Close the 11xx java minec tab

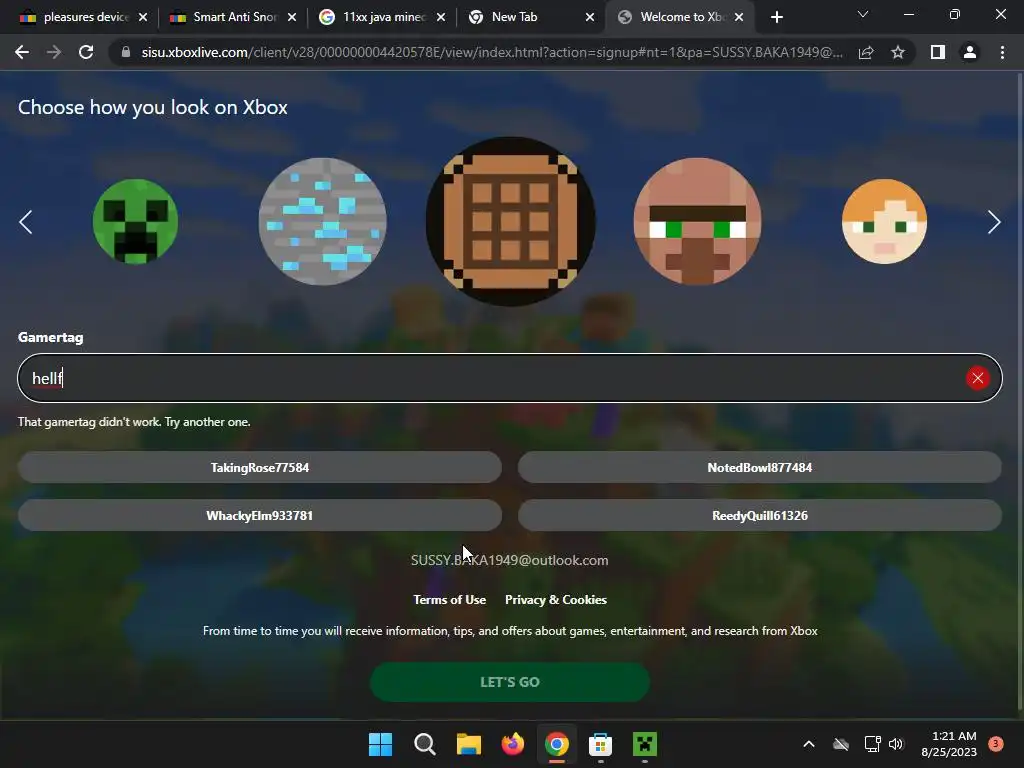(441, 17)
